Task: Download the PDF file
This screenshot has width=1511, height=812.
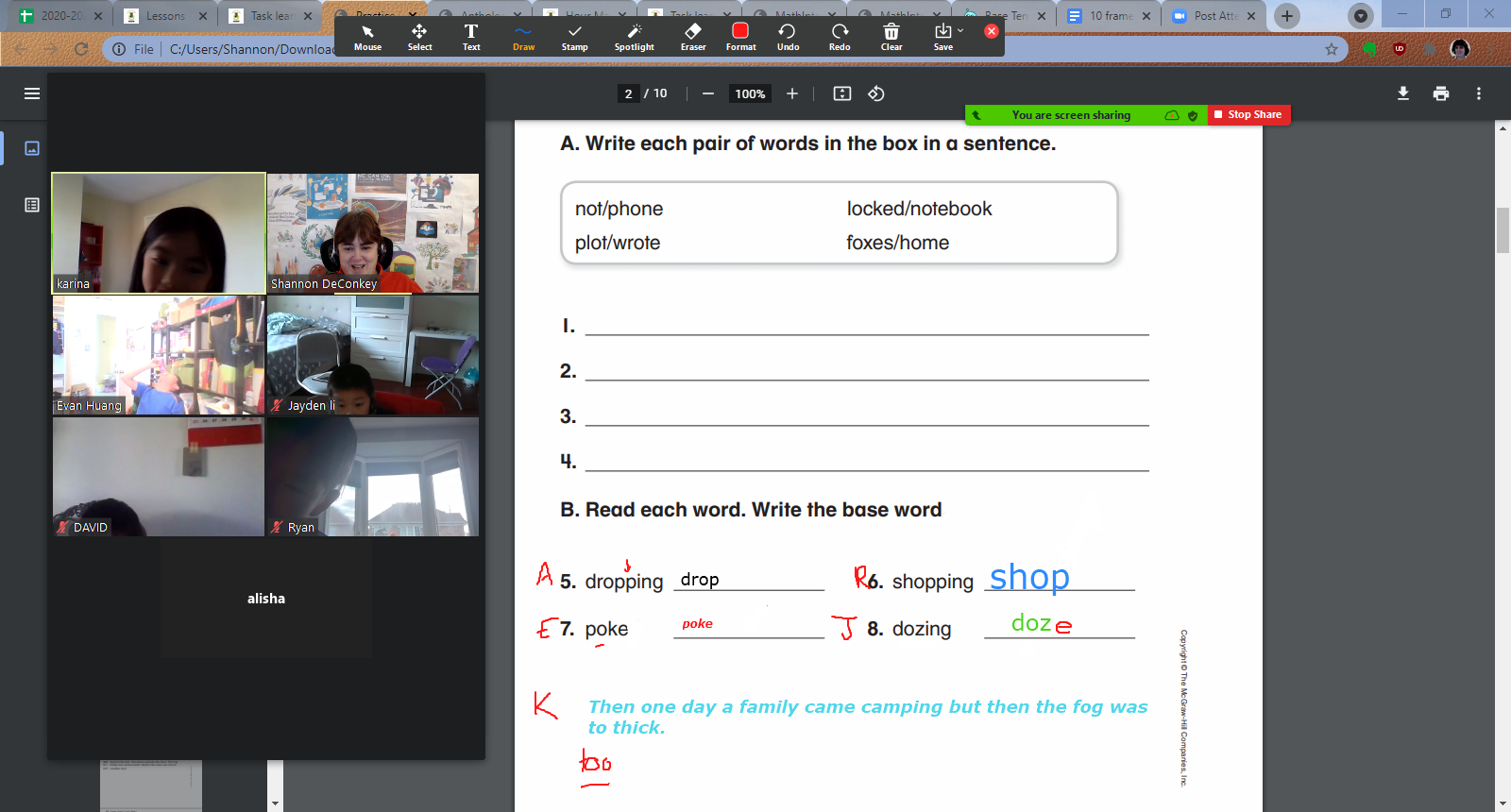Action: tap(1403, 93)
